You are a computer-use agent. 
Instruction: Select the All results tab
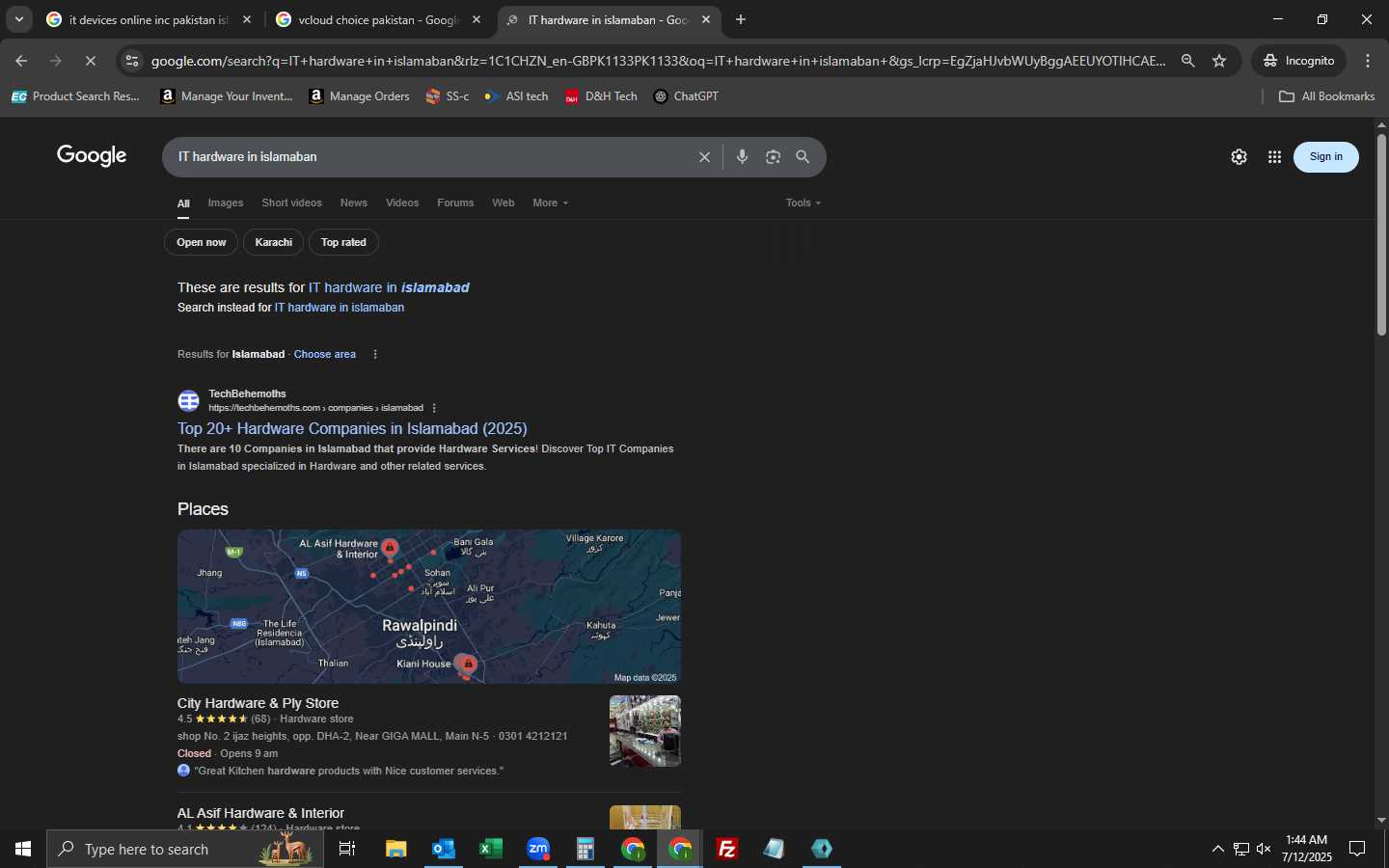point(183,203)
